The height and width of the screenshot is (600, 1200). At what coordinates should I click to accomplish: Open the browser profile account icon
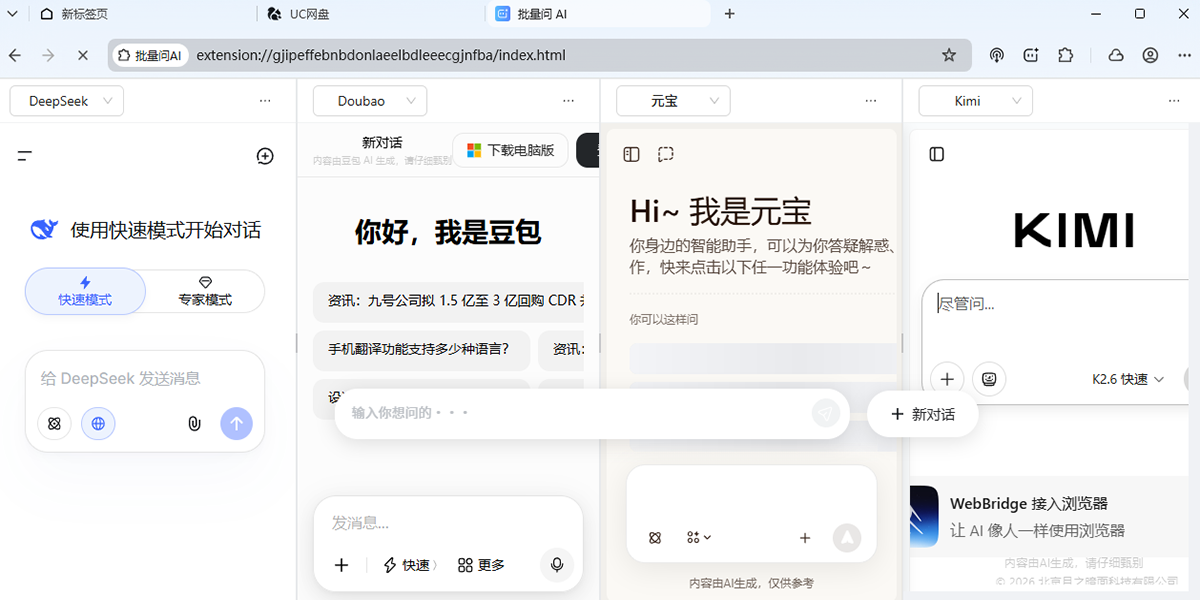point(1151,55)
